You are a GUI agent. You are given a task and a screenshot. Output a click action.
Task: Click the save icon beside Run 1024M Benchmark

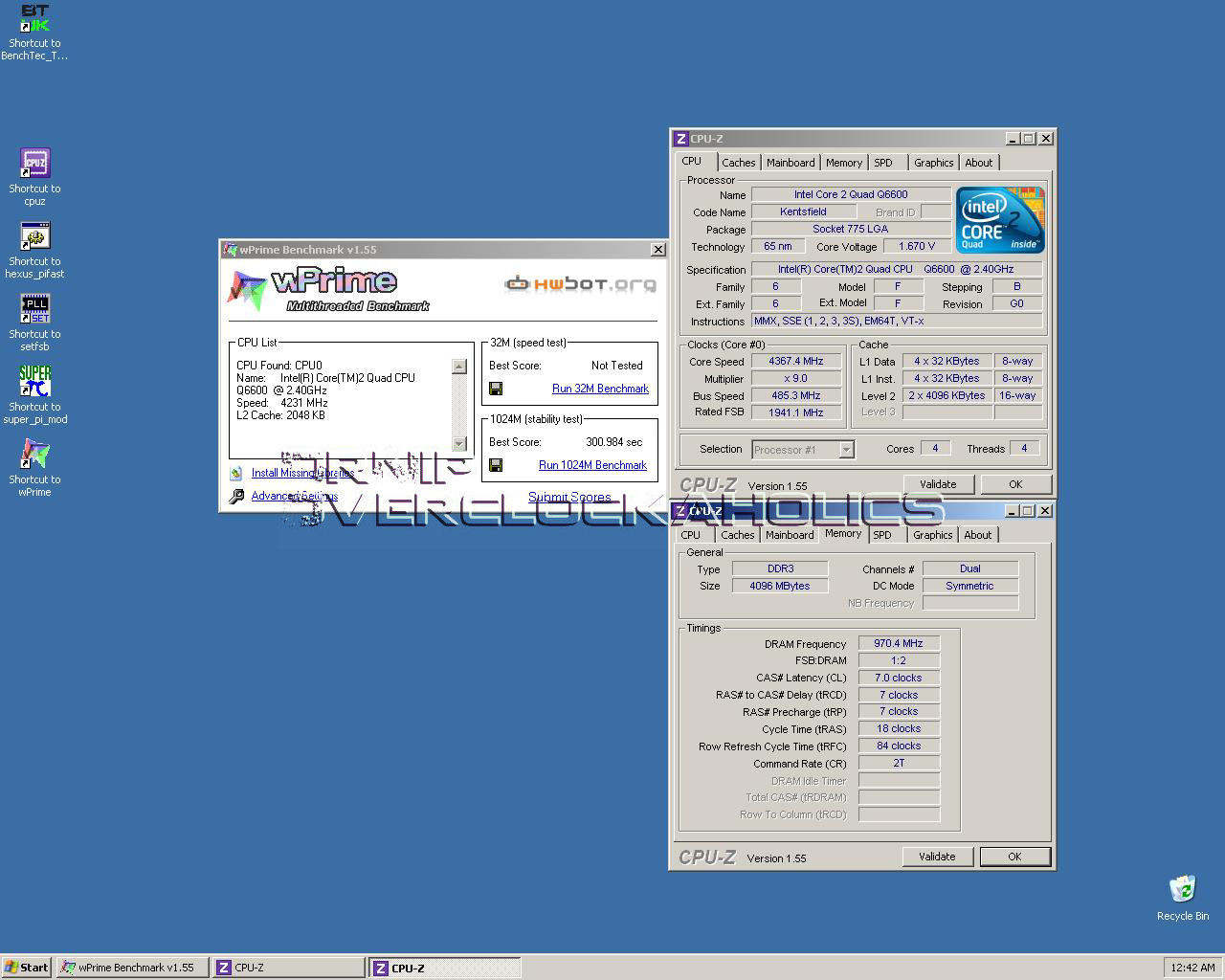[496, 465]
